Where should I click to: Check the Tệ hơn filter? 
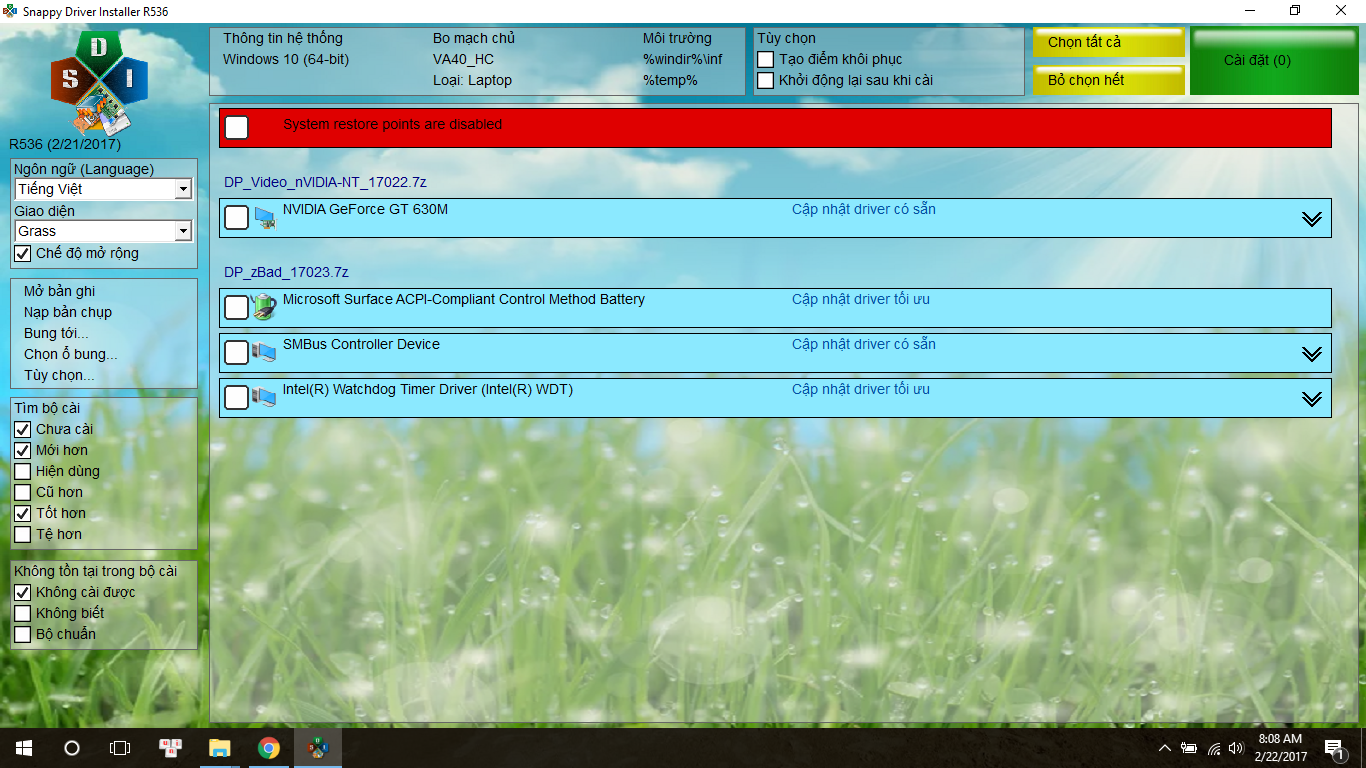[x=23, y=534]
